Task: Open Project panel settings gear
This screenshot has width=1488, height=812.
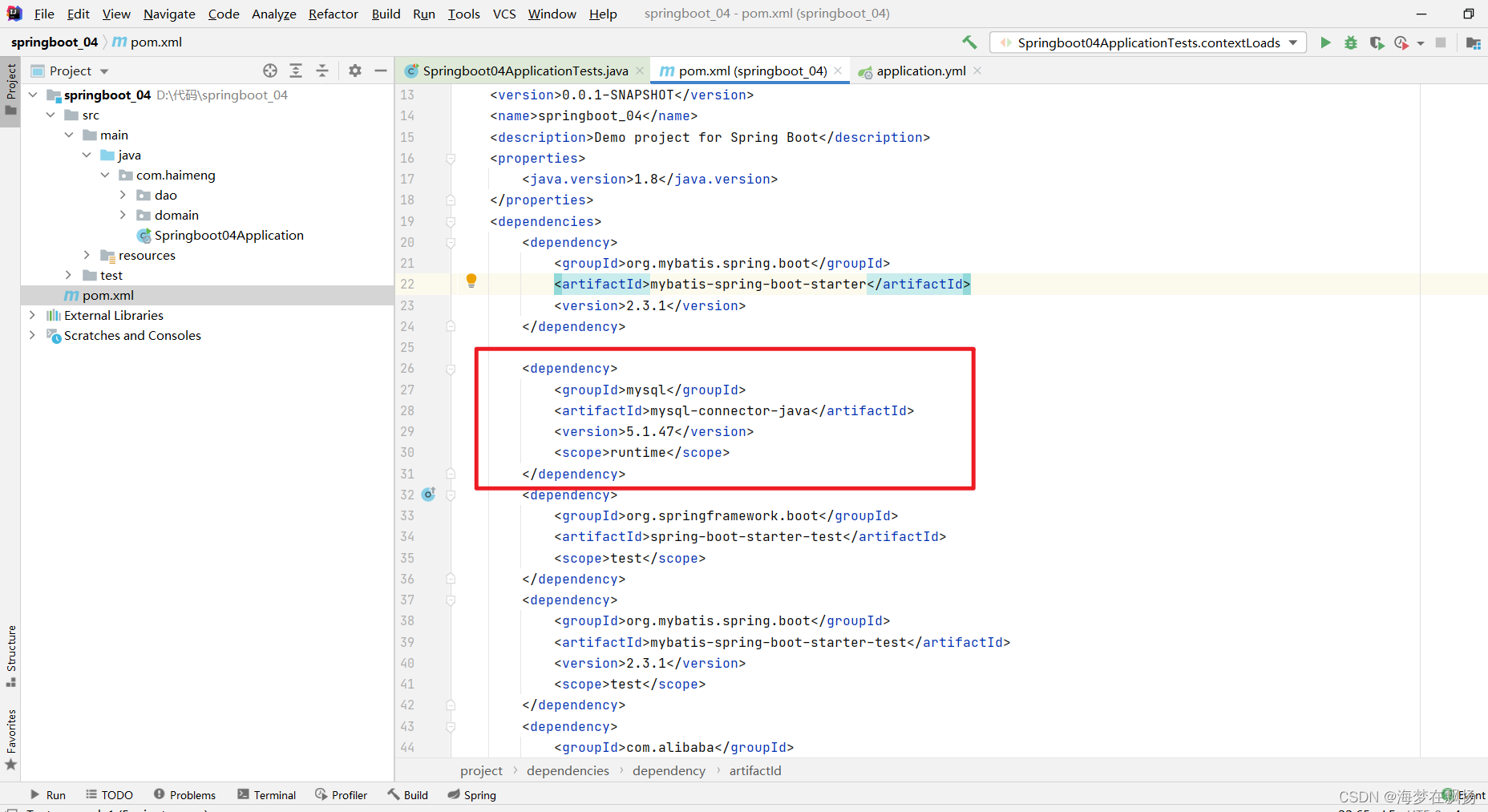Action: click(355, 71)
